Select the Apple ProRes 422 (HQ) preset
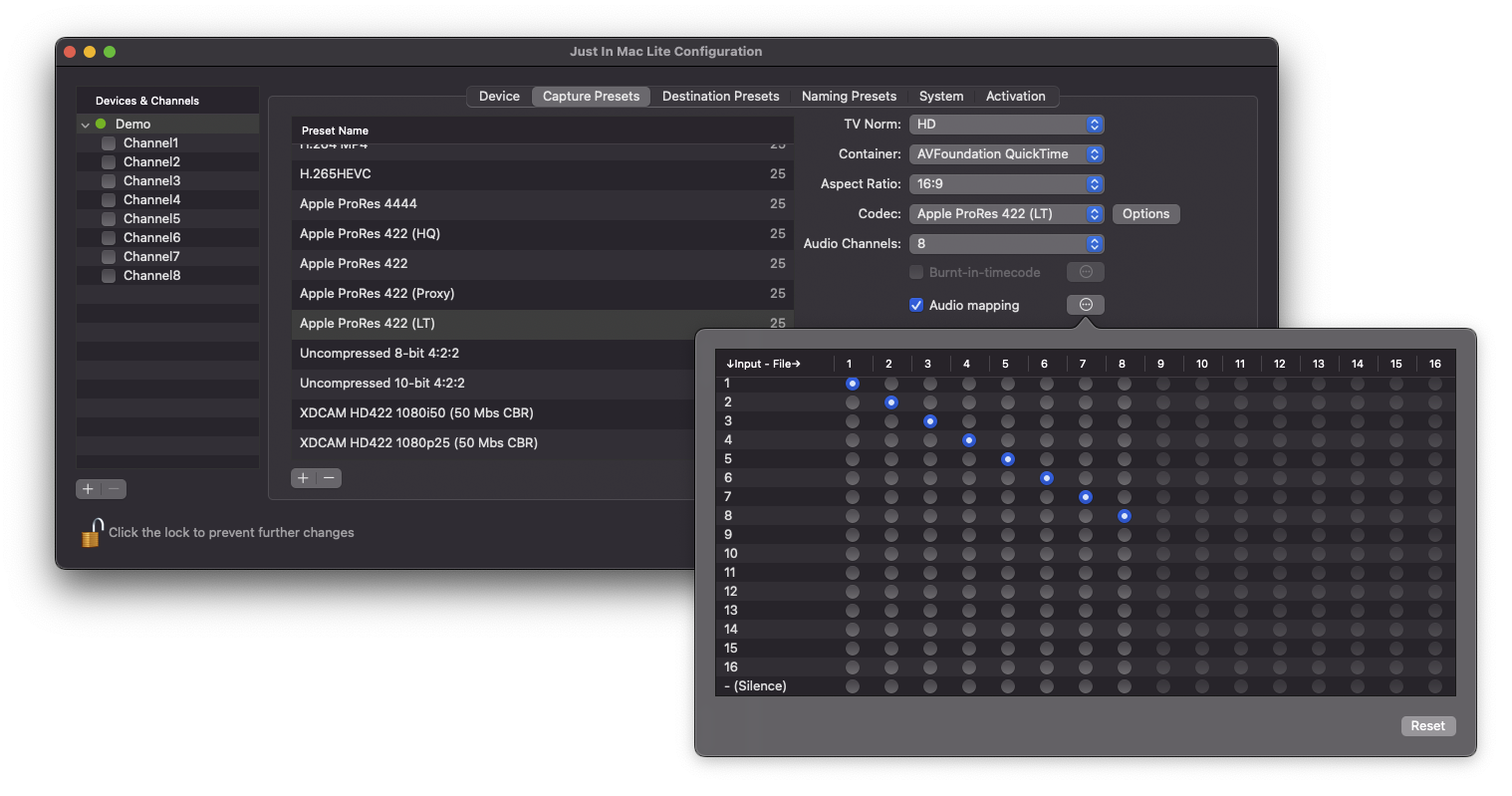The width and height of the screenshot is (1512, 796). click(x=543, y=234)
